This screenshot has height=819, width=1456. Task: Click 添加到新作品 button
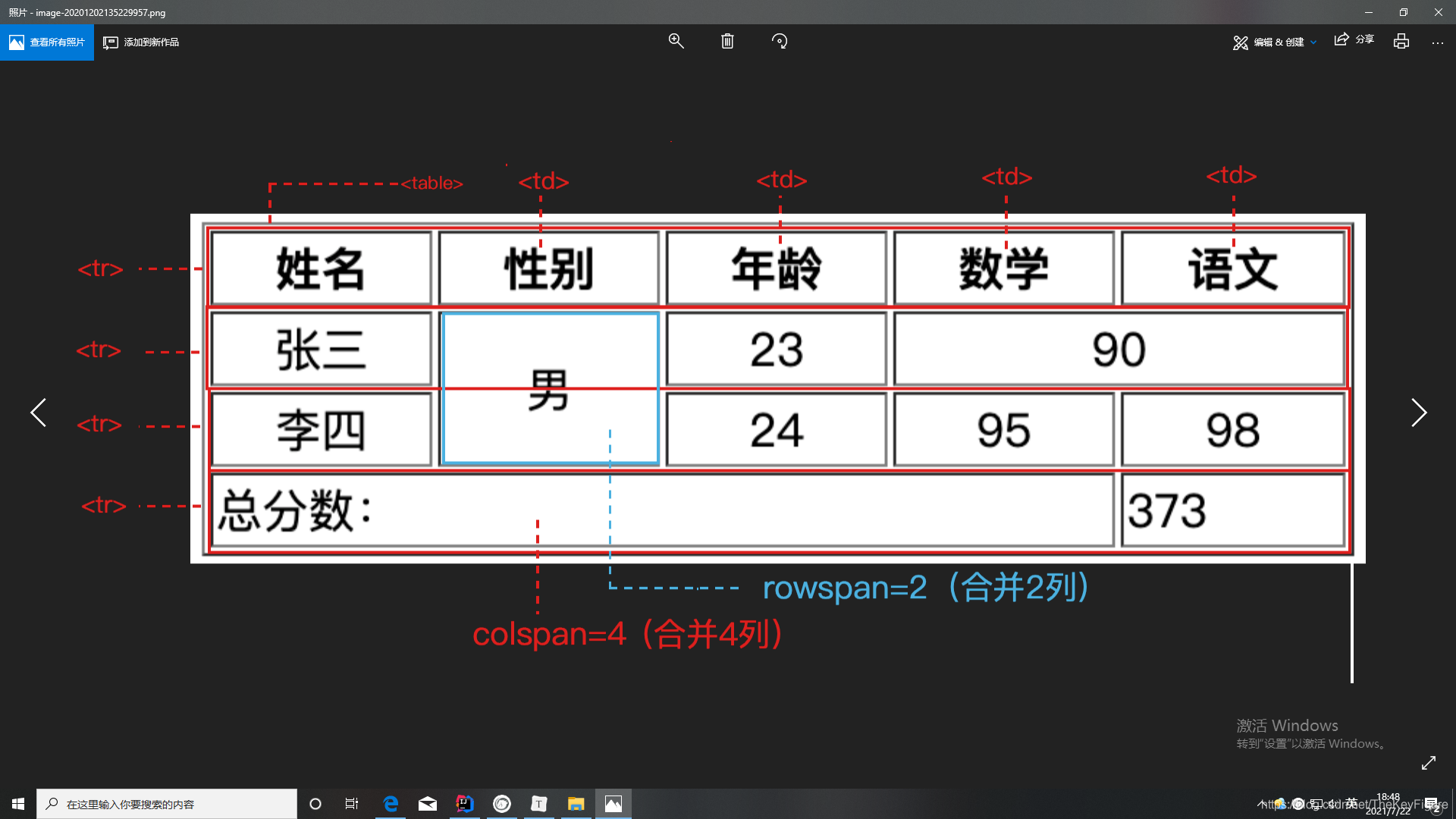coord(142,42)
